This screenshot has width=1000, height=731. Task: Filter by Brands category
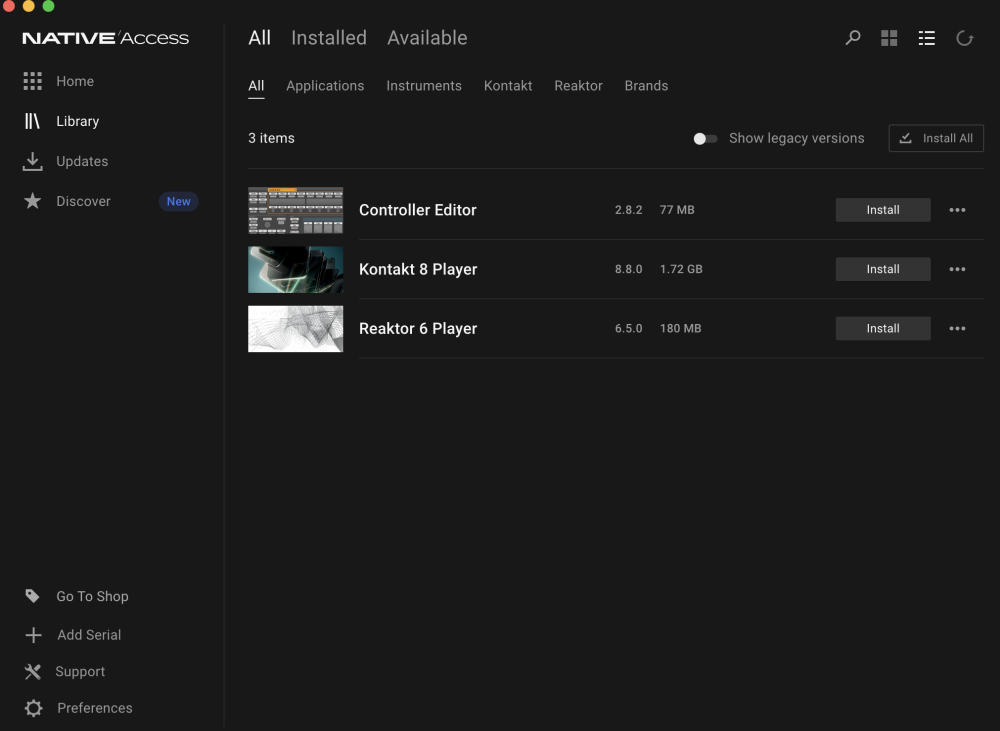(646, 85)
